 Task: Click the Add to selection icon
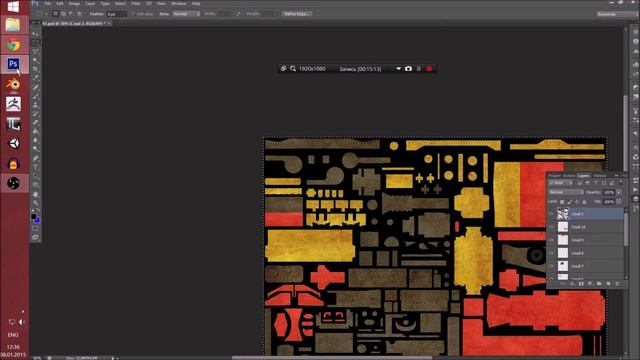(x=63, y=13)
